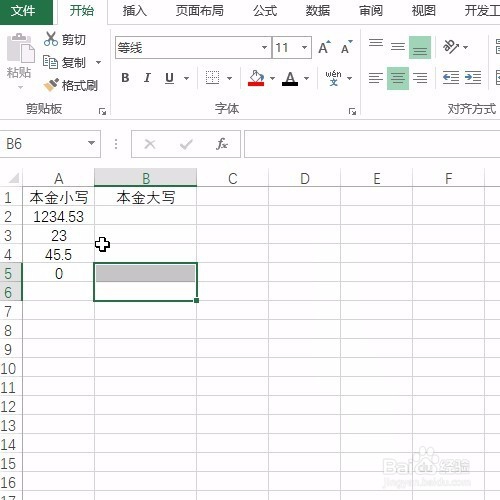This screenshot has height=500, width=500.
Task: Open the font size dropdown
Action: (x=304, y=48)
